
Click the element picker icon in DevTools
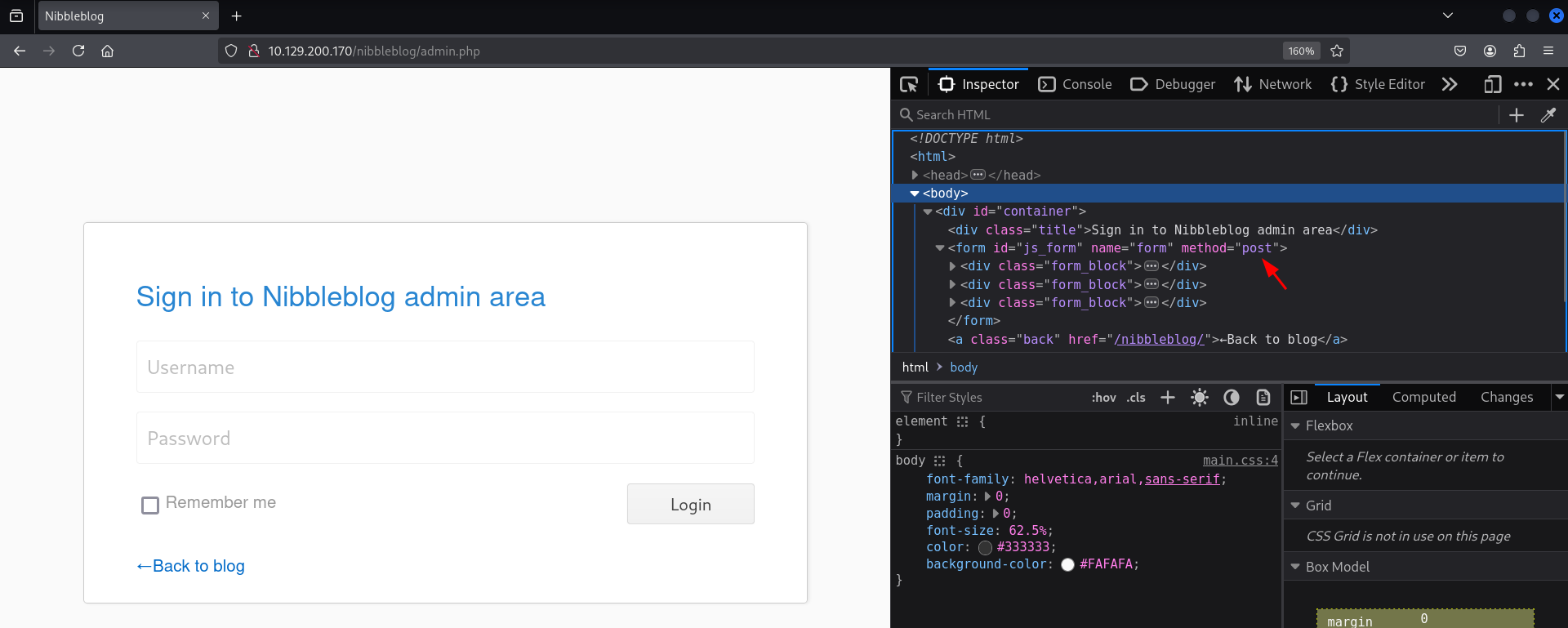[909, 84]
